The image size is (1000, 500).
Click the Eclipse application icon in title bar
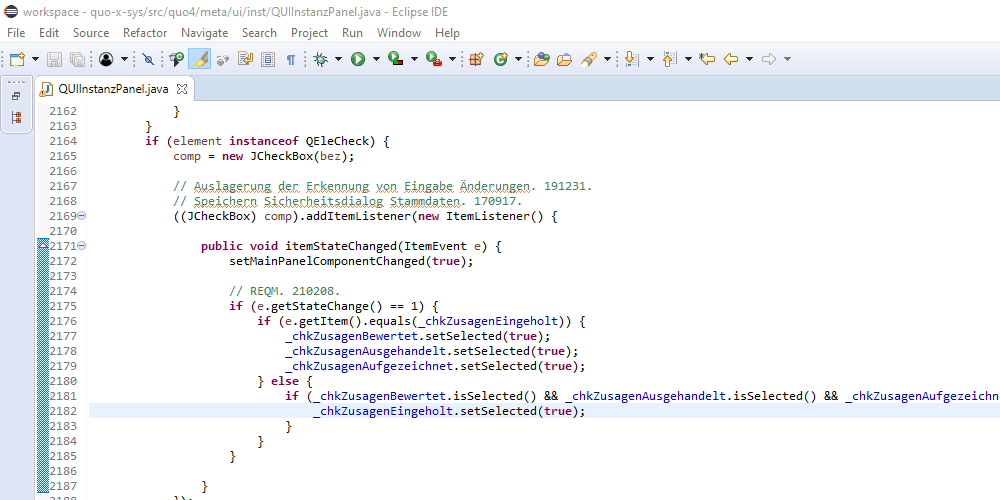[10, 11]
